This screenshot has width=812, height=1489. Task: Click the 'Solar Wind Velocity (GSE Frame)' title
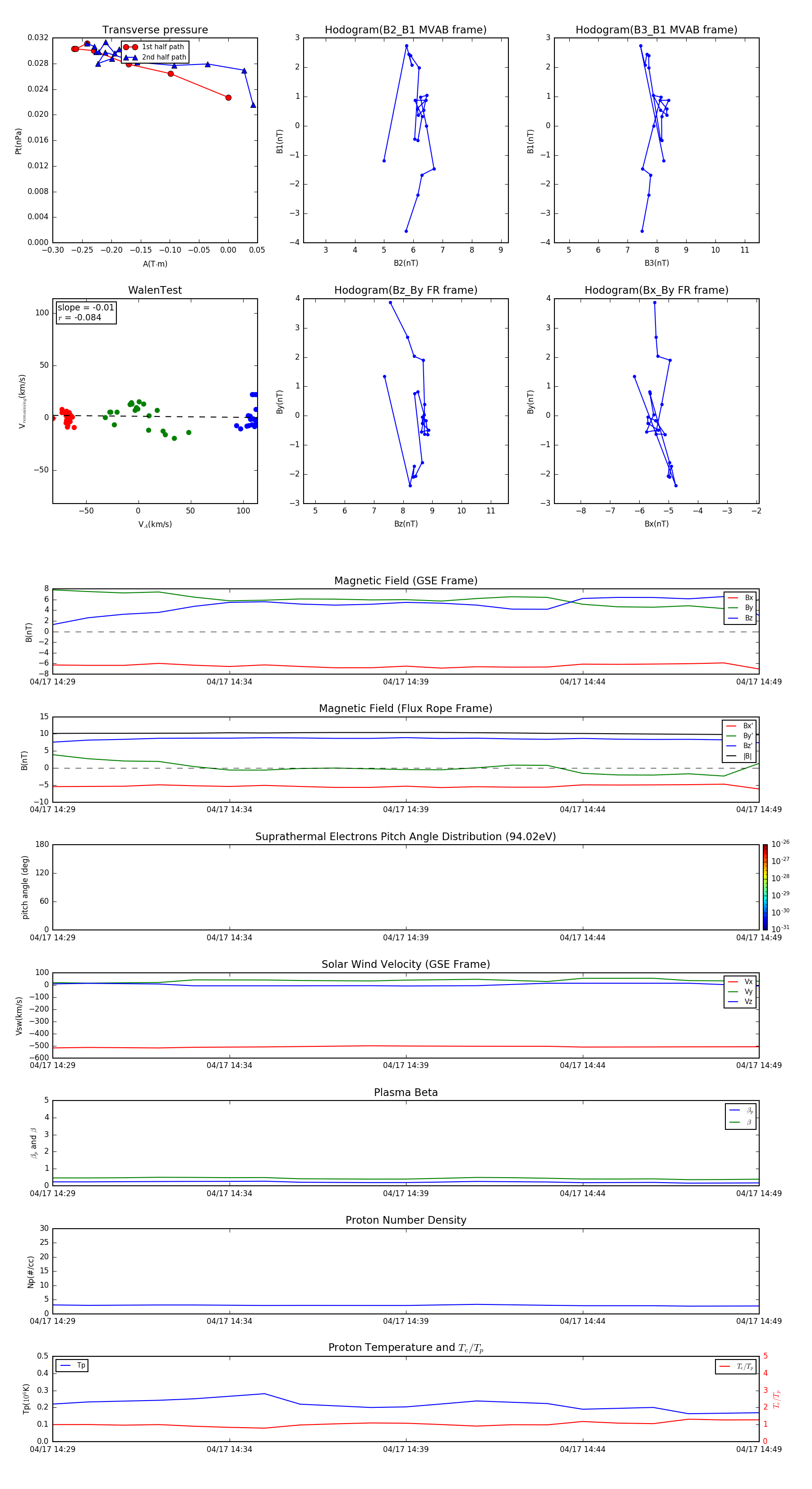point(406,965)
